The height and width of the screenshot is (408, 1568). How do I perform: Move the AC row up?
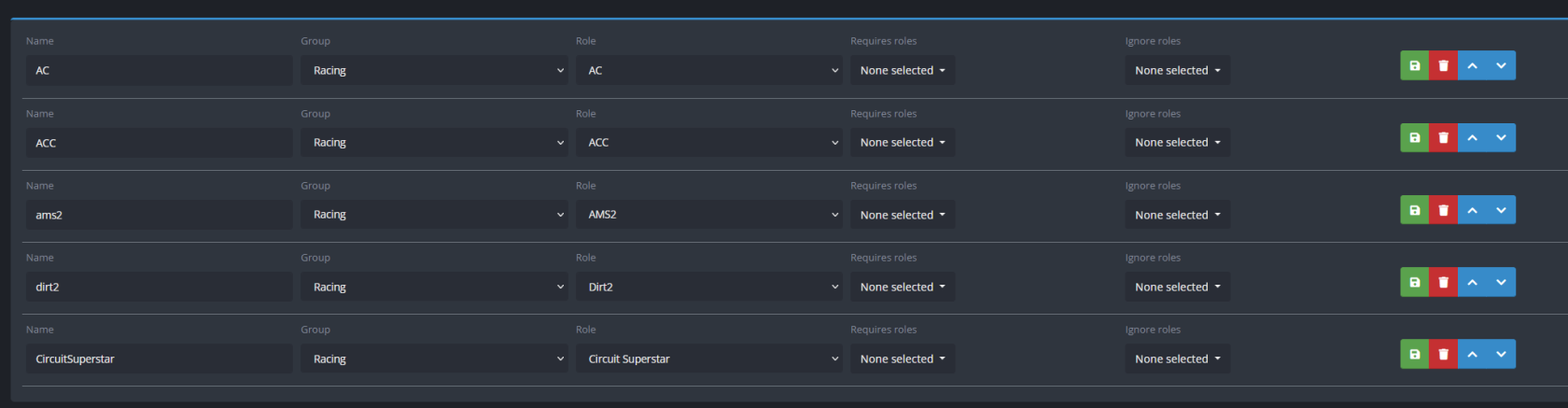pos(1472,65)
